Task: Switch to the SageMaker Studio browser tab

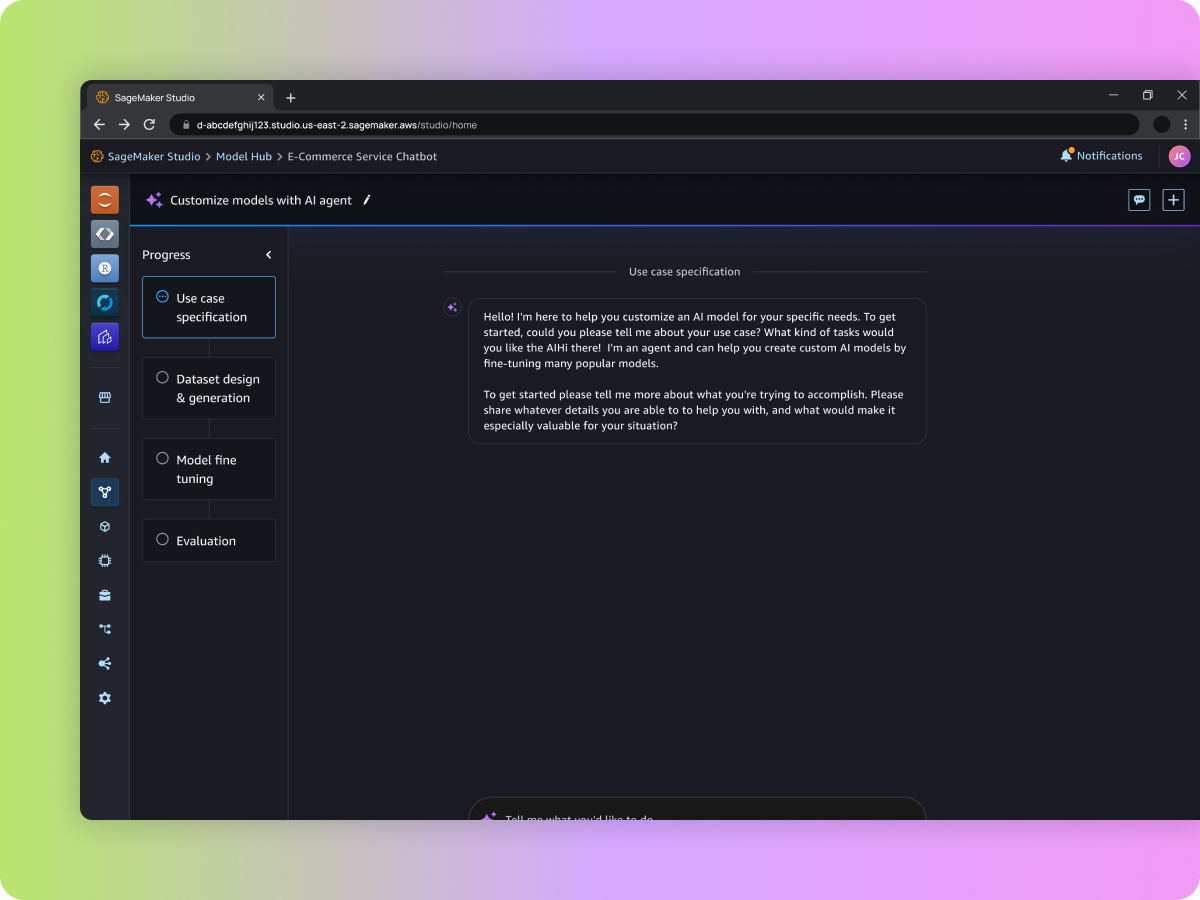Action: point(175,98)
